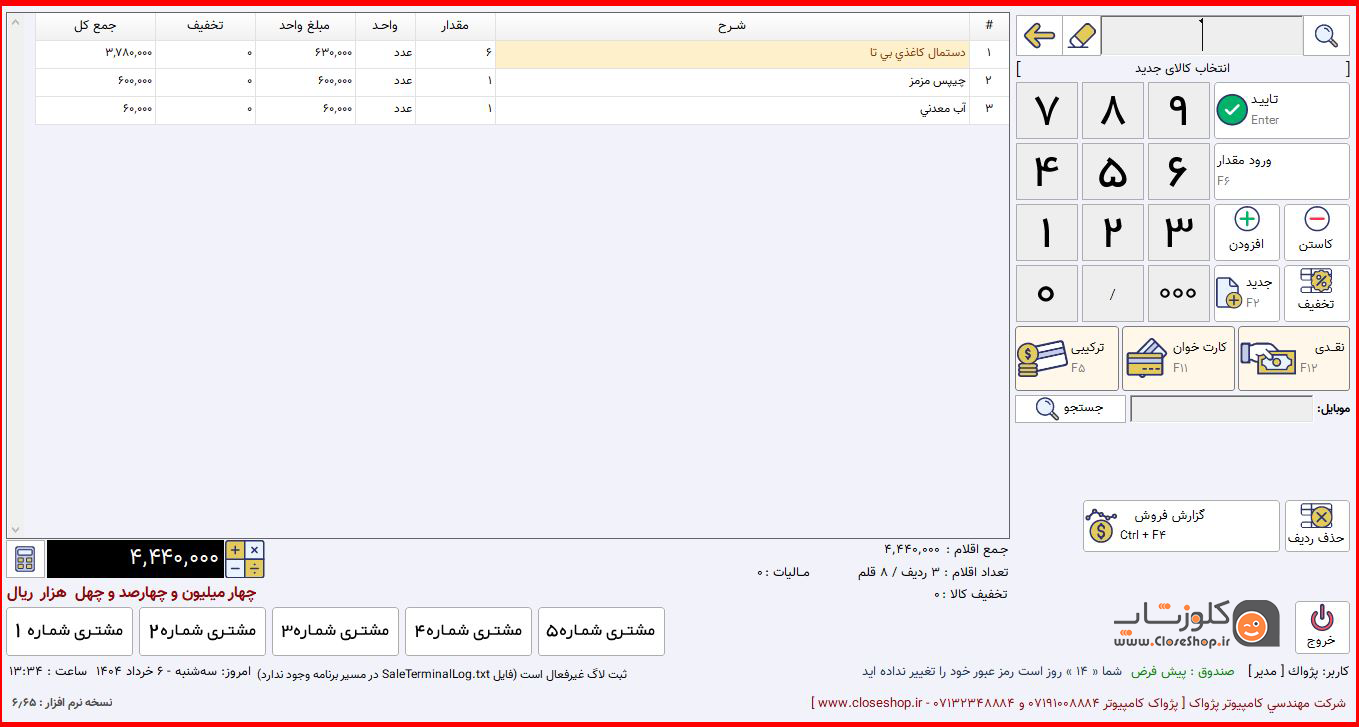
Task: Click the جمع کل column header
Action: coord(96,26)
